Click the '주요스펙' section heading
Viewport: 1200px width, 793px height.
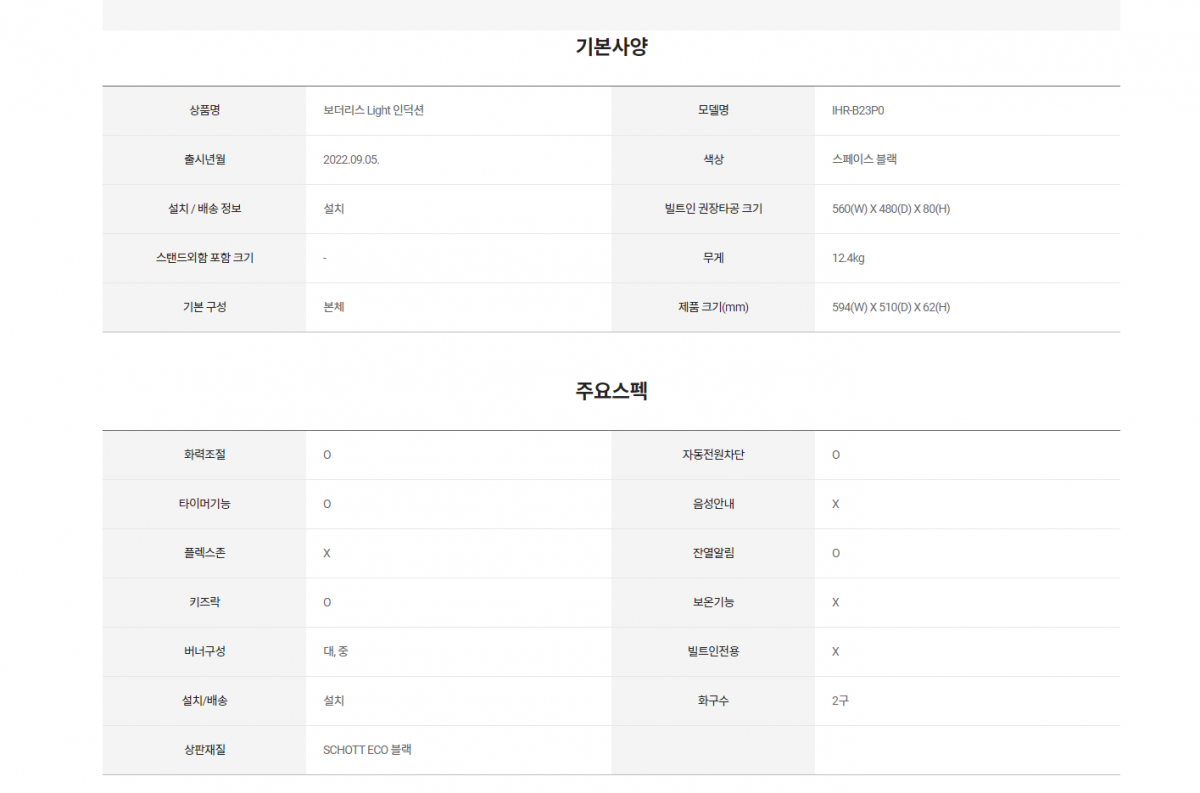[x=611, y=391]
